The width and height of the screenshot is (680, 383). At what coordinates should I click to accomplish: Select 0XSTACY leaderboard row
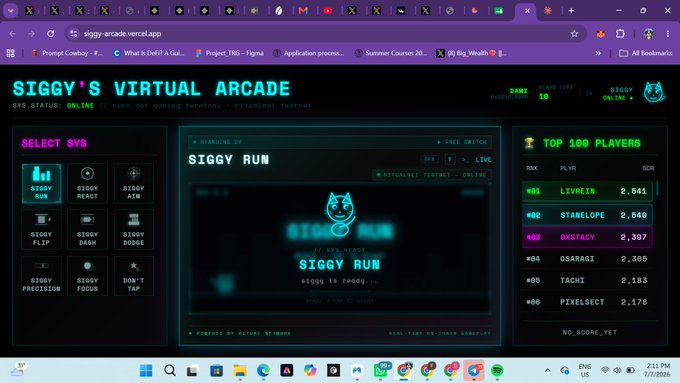point(587,237)
